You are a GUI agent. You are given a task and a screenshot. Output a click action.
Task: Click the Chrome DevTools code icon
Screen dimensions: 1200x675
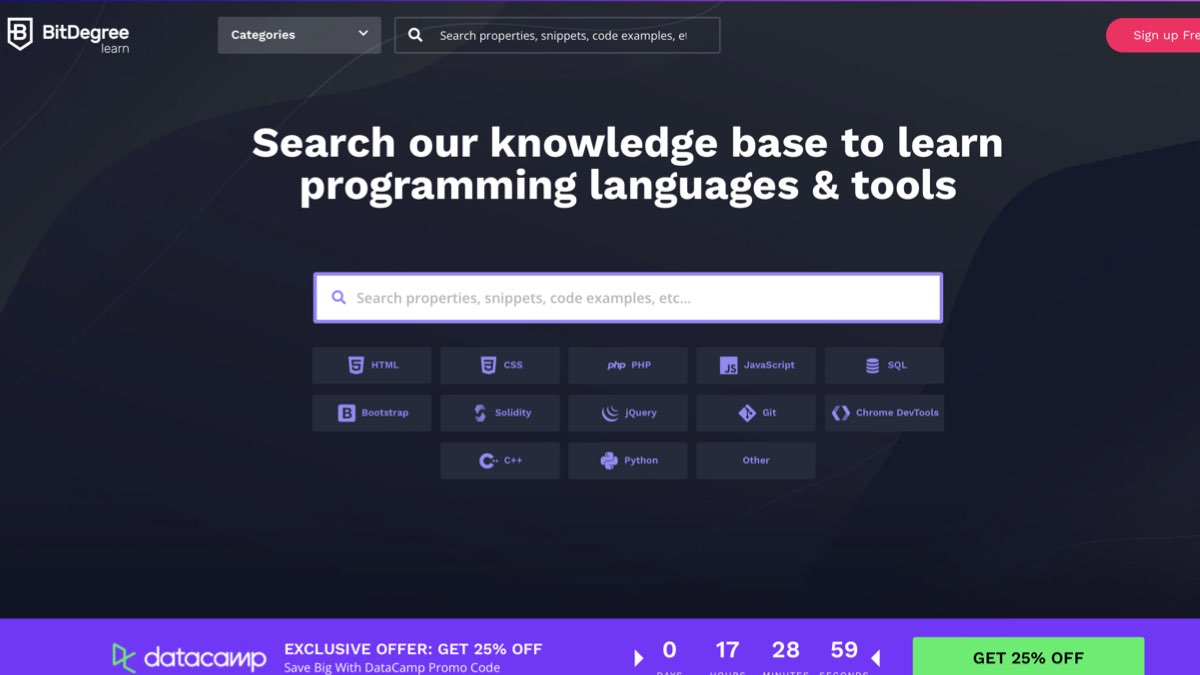coord(841,413)
